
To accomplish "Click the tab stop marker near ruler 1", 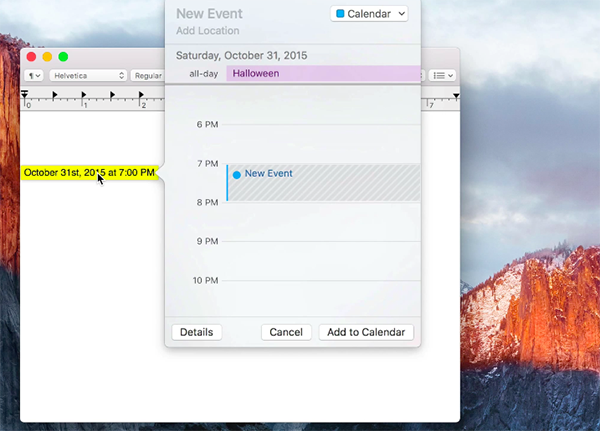I will coord(84,95).
